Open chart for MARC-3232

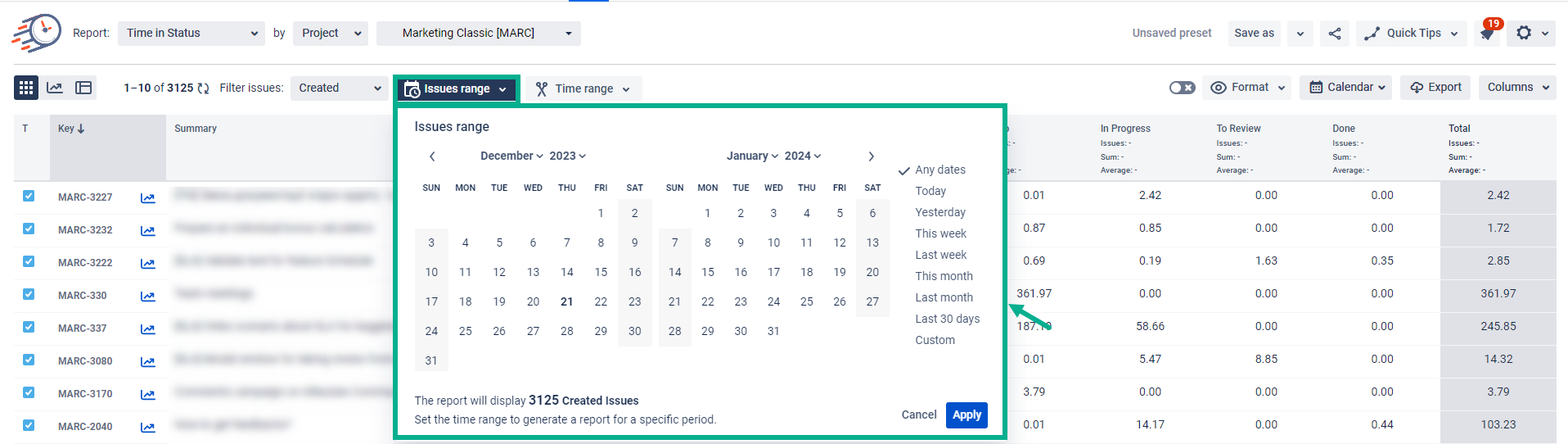147,230
